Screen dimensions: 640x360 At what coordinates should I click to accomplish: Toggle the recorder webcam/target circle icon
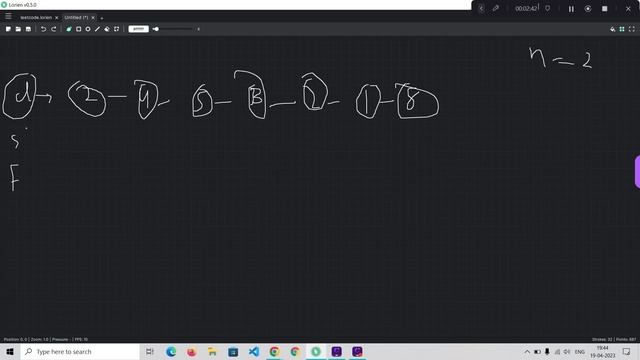(x=588, y=9)
